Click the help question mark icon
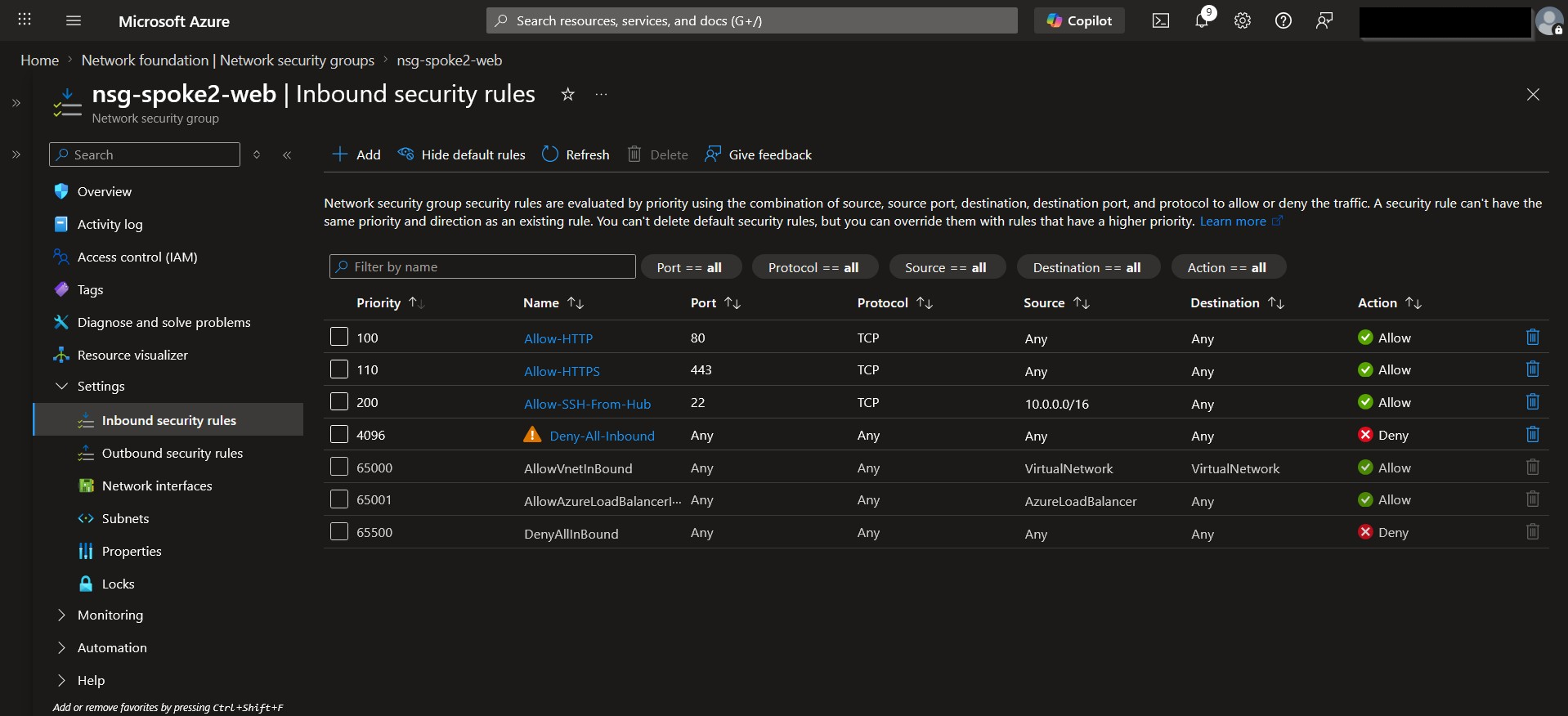Viewport: 1568px width, 716px height. tap(1284, 20)
